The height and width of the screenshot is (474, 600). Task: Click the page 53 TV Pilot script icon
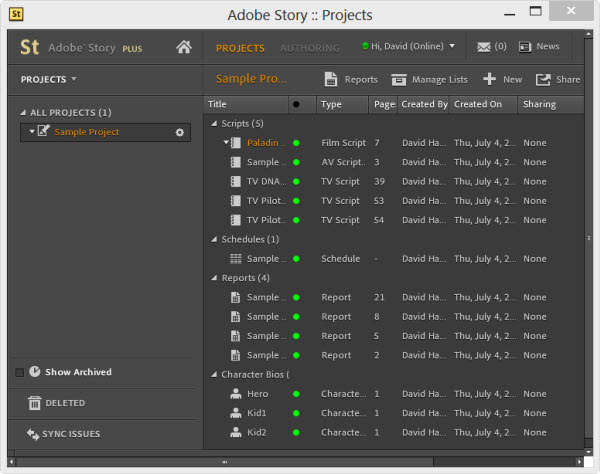pyautogui.click(x=236, y=201)
